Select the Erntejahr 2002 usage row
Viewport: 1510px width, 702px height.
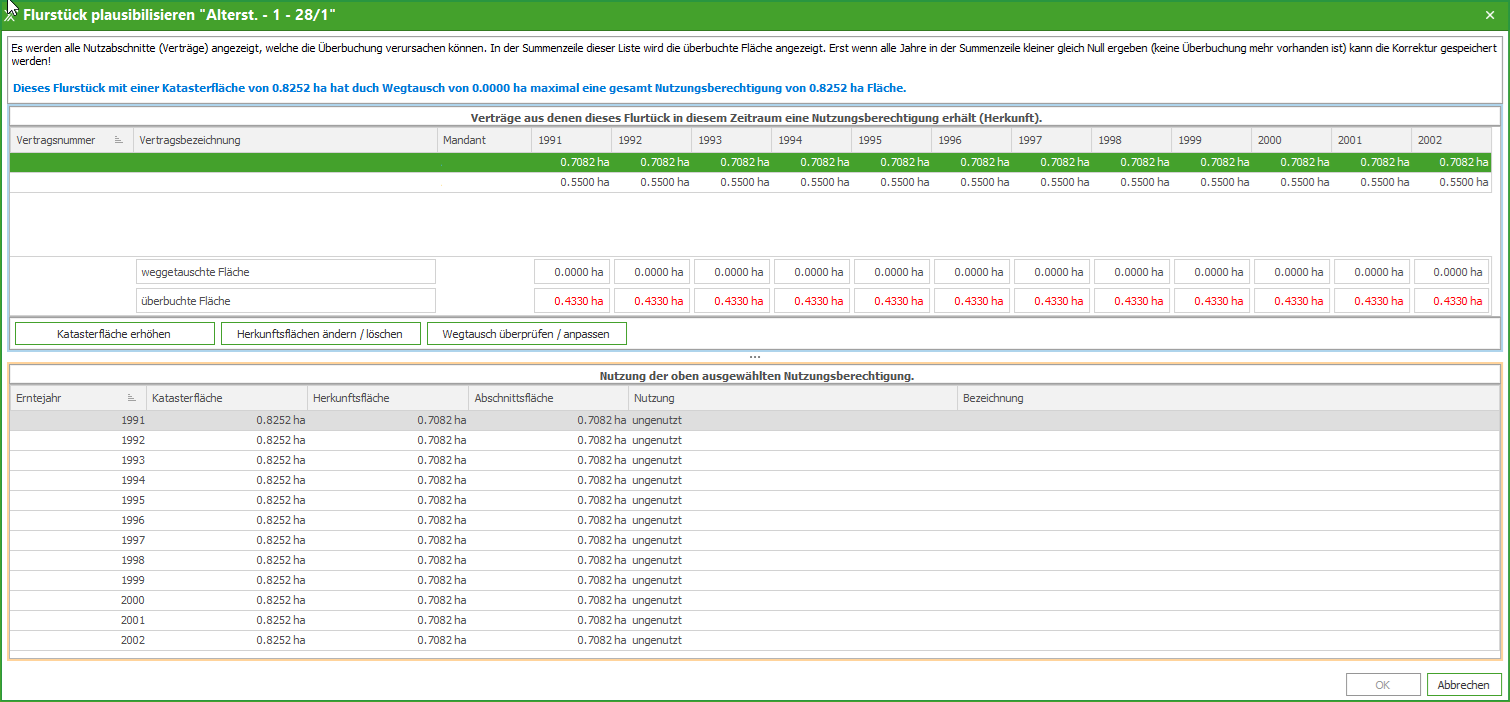click(400, 640)
